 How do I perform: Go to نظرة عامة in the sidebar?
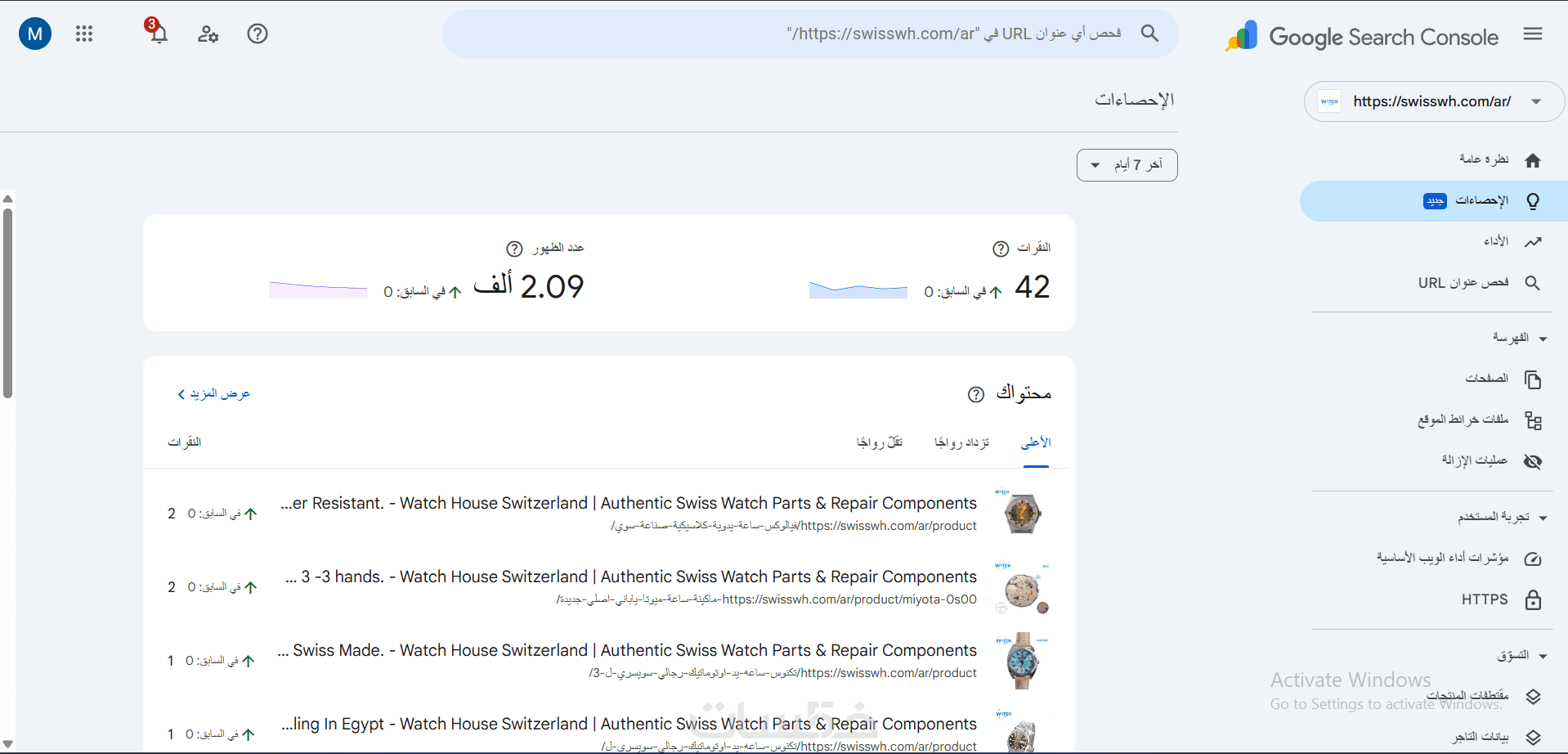1484,159
